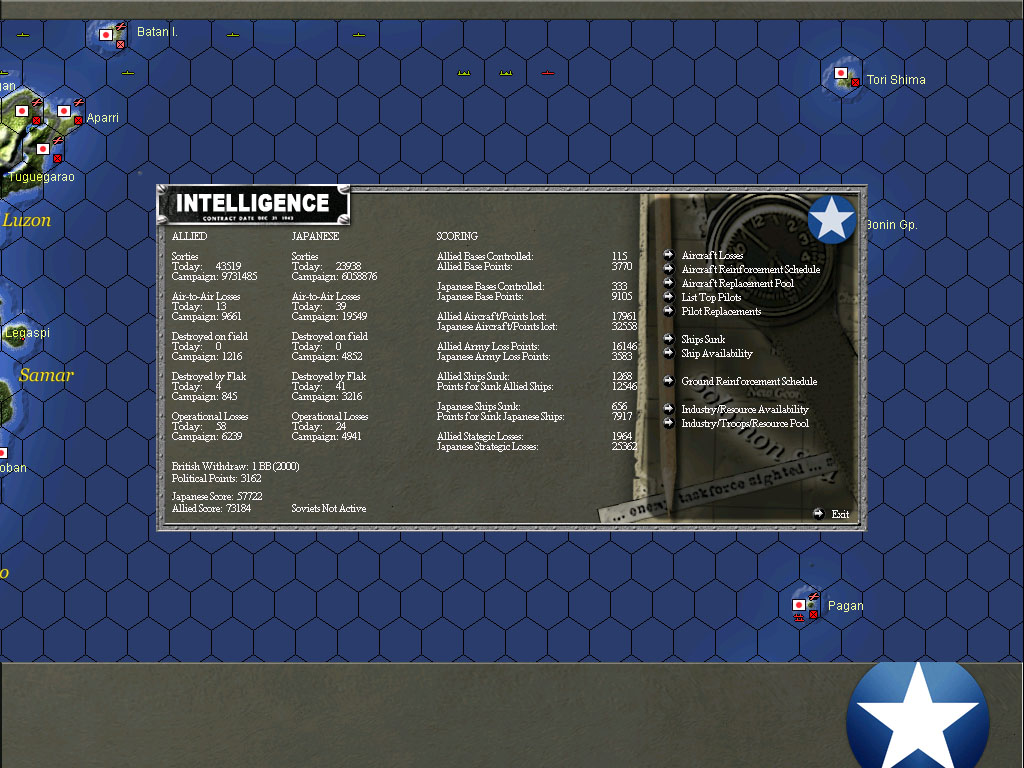Click British Withdraw: 1 BB (2000) text

pyautogui.click(x=235, y=466)
